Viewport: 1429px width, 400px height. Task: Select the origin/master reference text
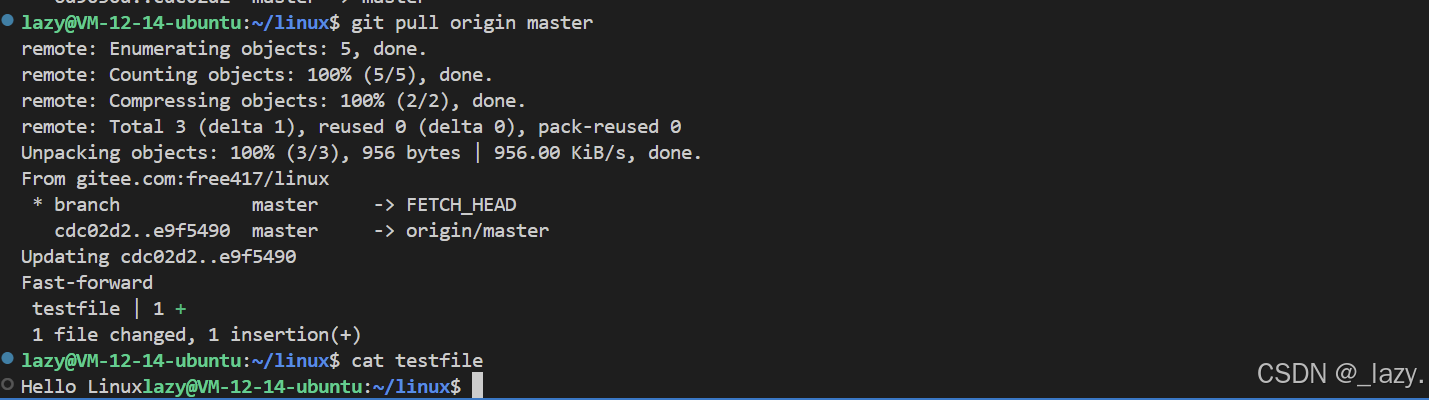tap(478, 231)
